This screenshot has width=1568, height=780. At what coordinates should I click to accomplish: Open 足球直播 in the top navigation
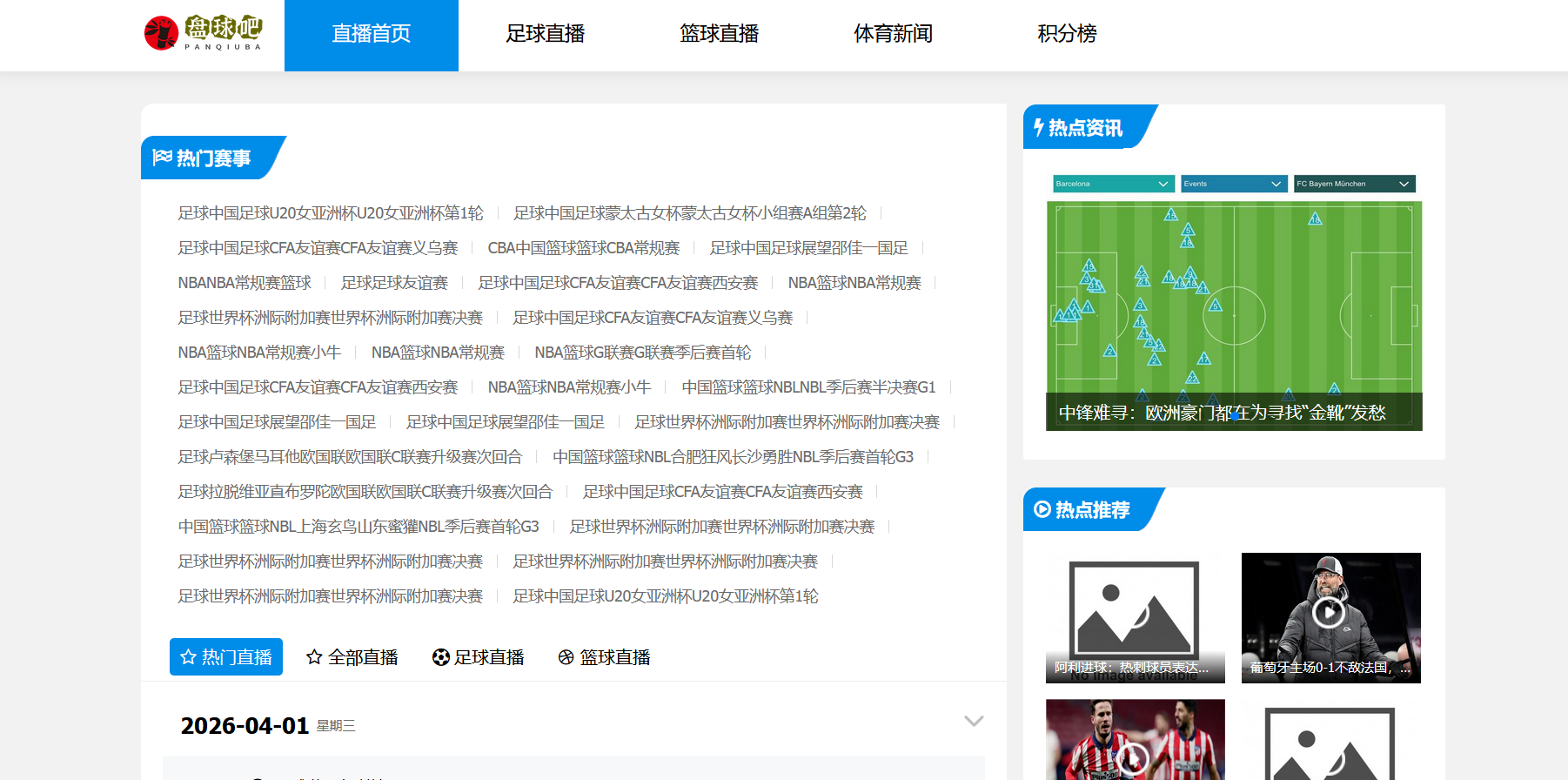tap(546, 35)
